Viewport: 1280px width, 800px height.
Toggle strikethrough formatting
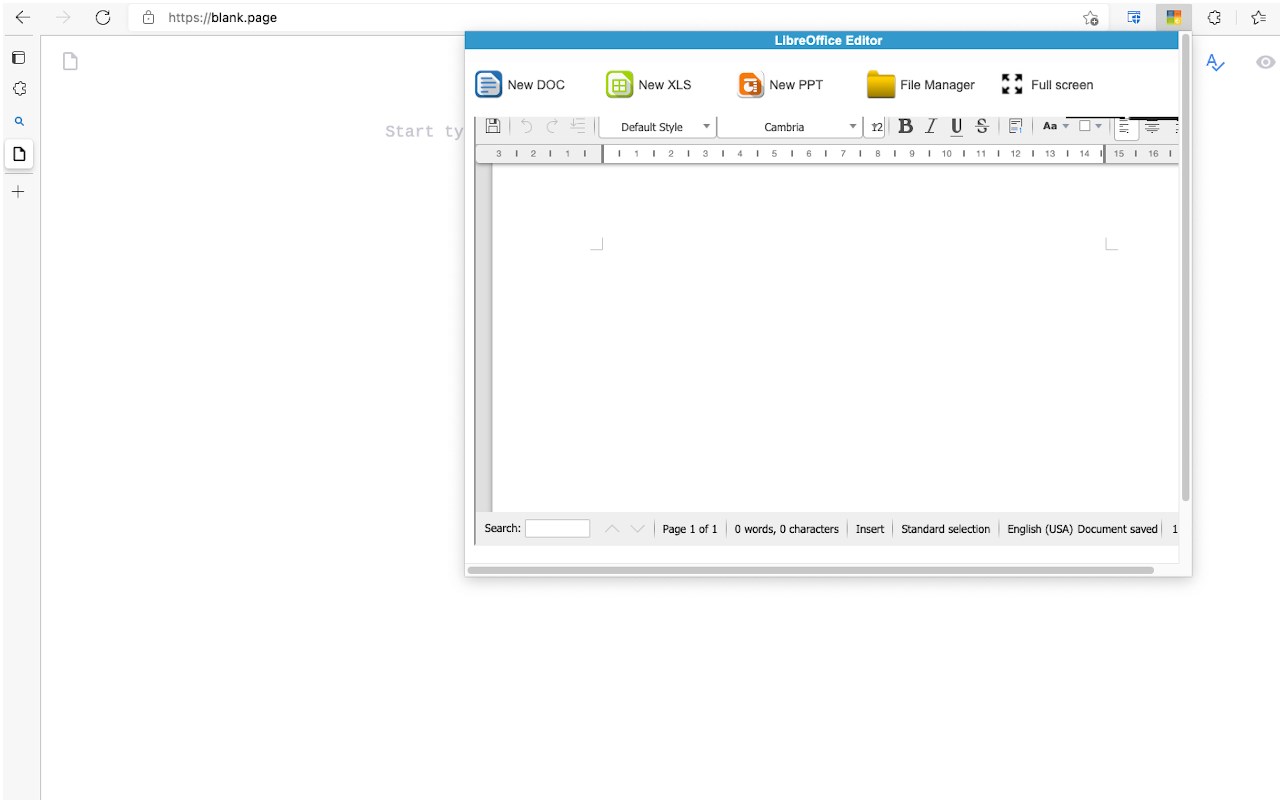(x=982, y=126)
